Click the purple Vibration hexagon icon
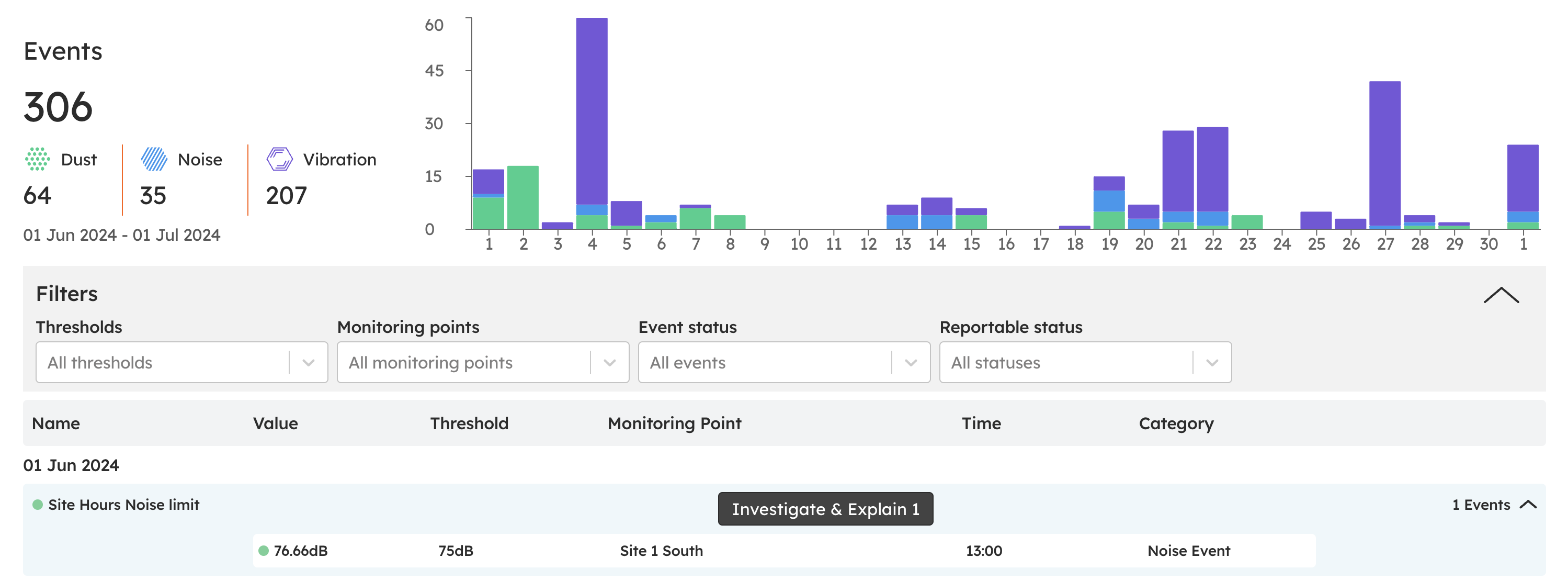The image size is (1568, 580). (x=279, y=159)
